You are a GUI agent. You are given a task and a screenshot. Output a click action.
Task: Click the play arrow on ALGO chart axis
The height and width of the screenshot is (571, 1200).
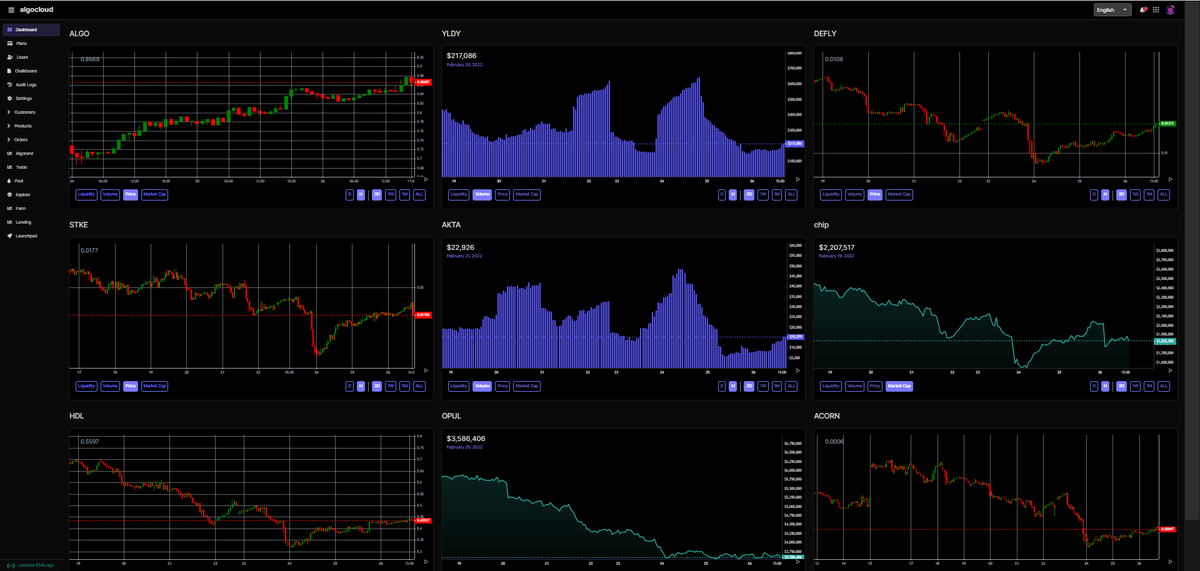tap(426, 179)
